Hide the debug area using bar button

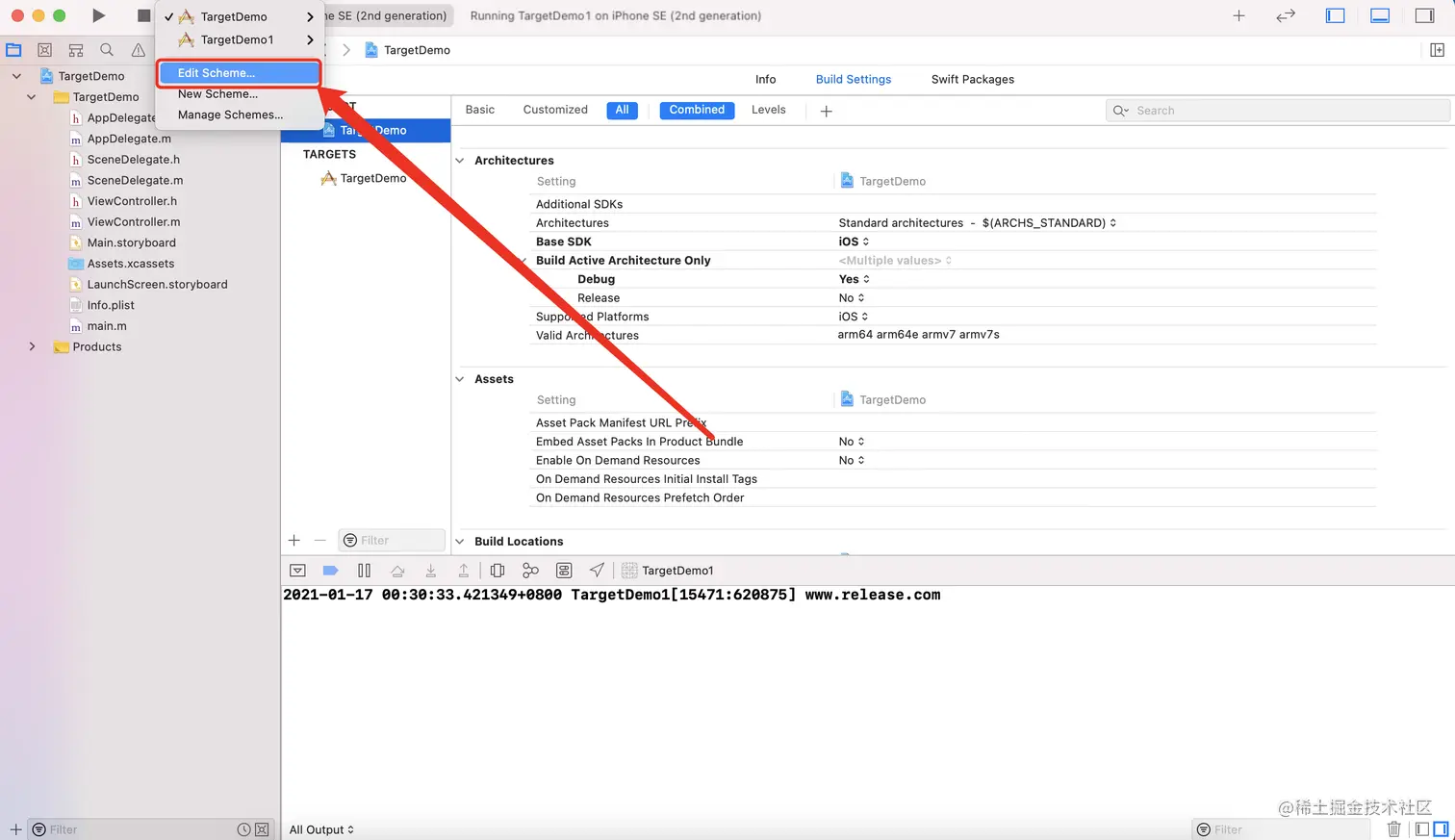click(x=297, y=571)
